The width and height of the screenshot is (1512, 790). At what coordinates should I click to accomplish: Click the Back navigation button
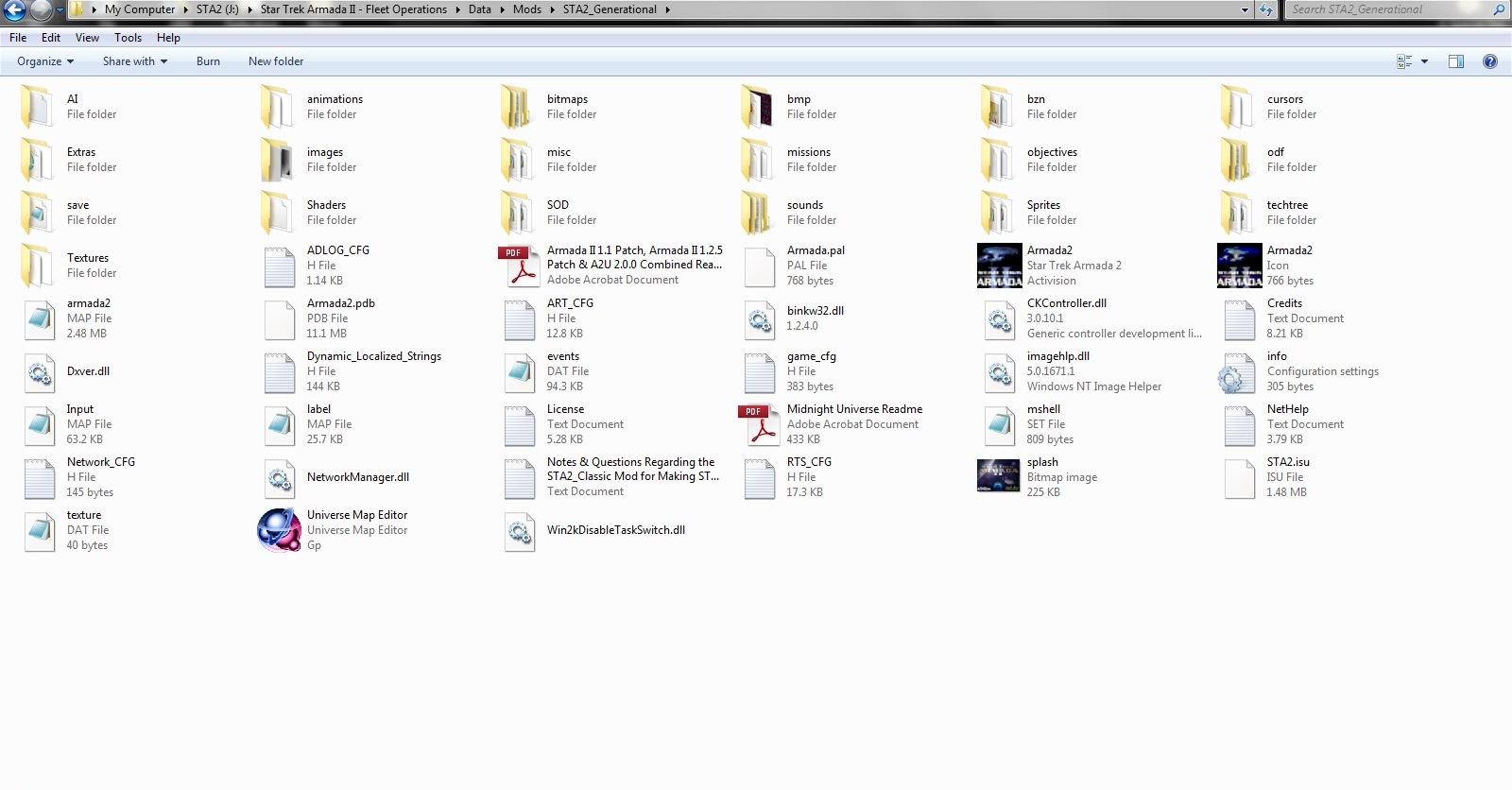(14, 10)
